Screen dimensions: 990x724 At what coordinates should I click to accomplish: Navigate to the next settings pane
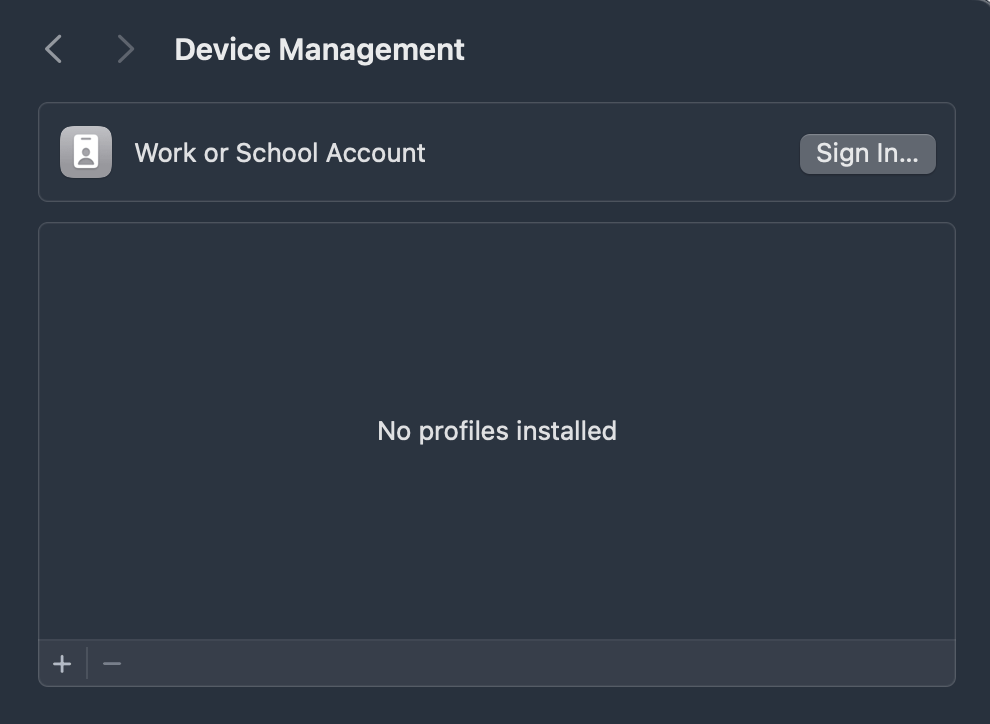coord(125,49)
